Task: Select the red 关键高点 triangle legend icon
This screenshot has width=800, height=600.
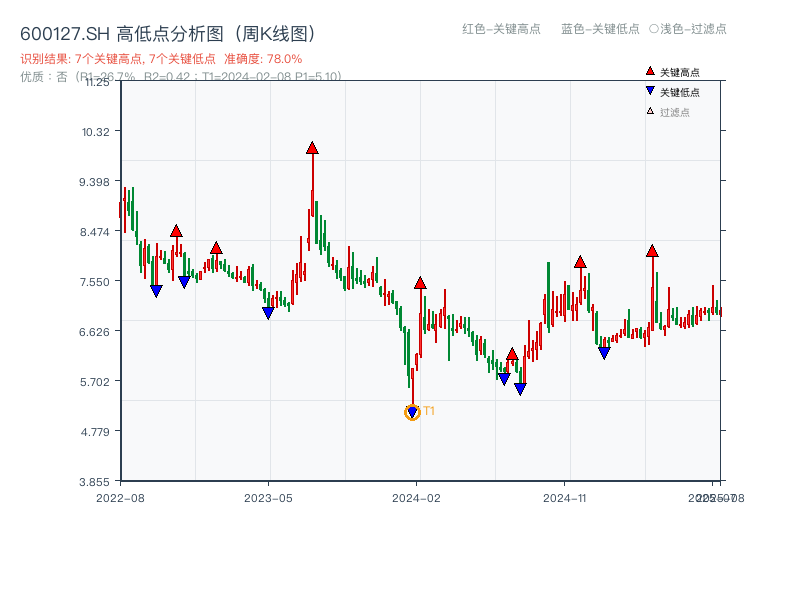Action: [649, 70]
